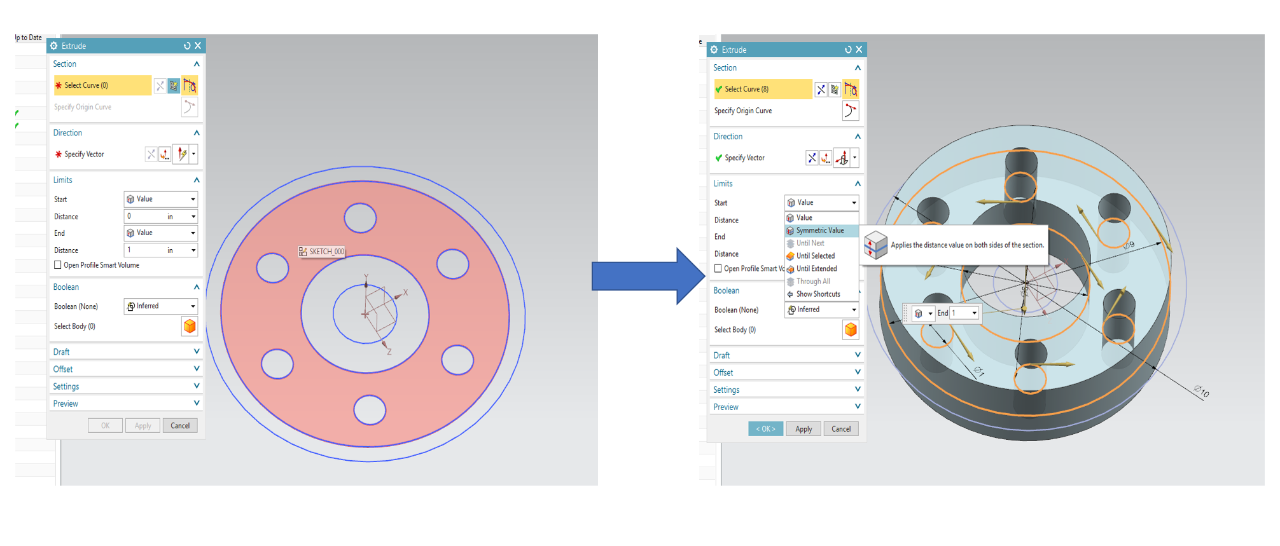Open the Start Value dropdown in right dialog
This screenshot has width=1280, height=546.
tap(822, 203)
